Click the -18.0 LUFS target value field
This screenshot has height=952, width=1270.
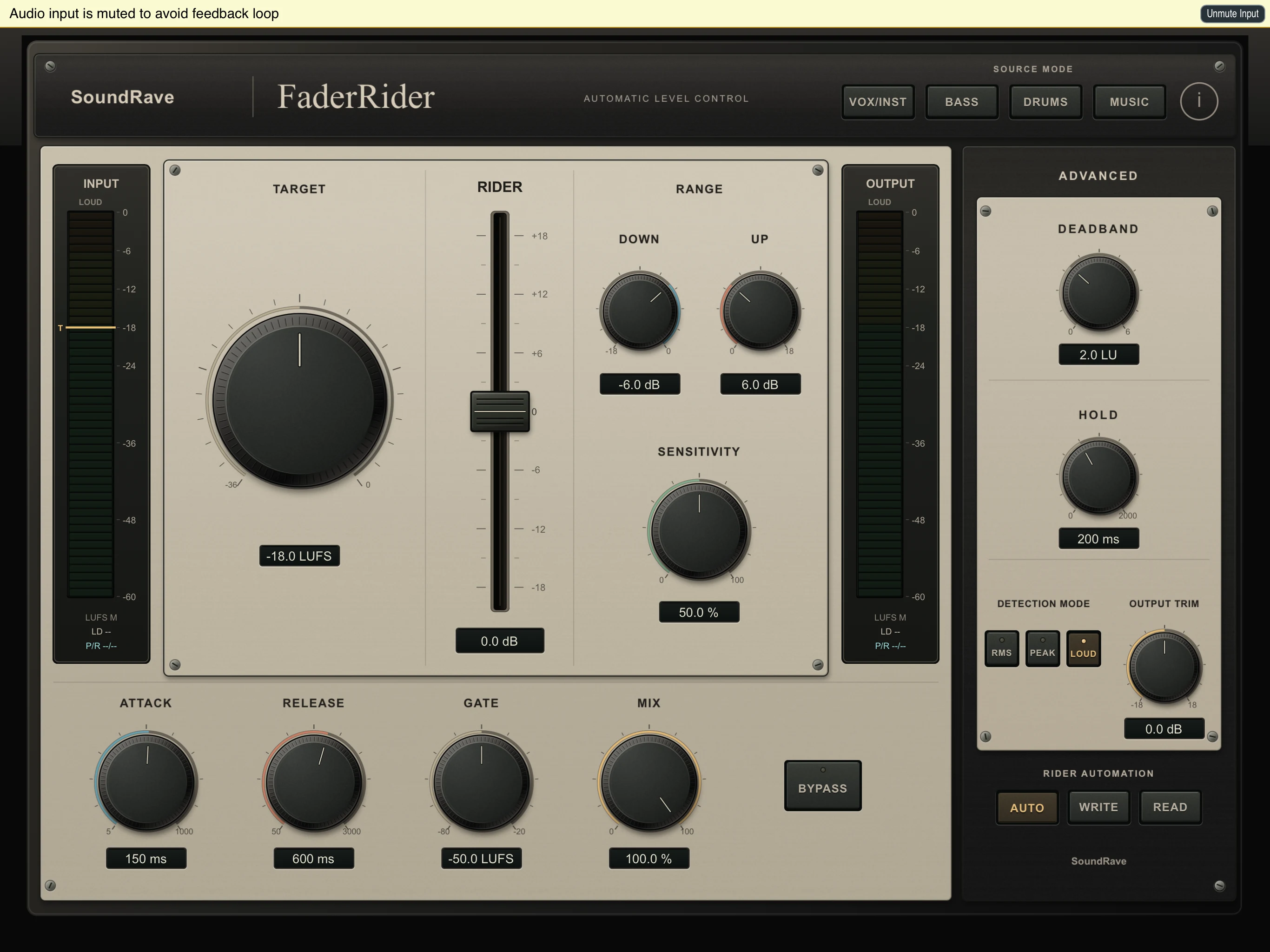tap(299, 556)
